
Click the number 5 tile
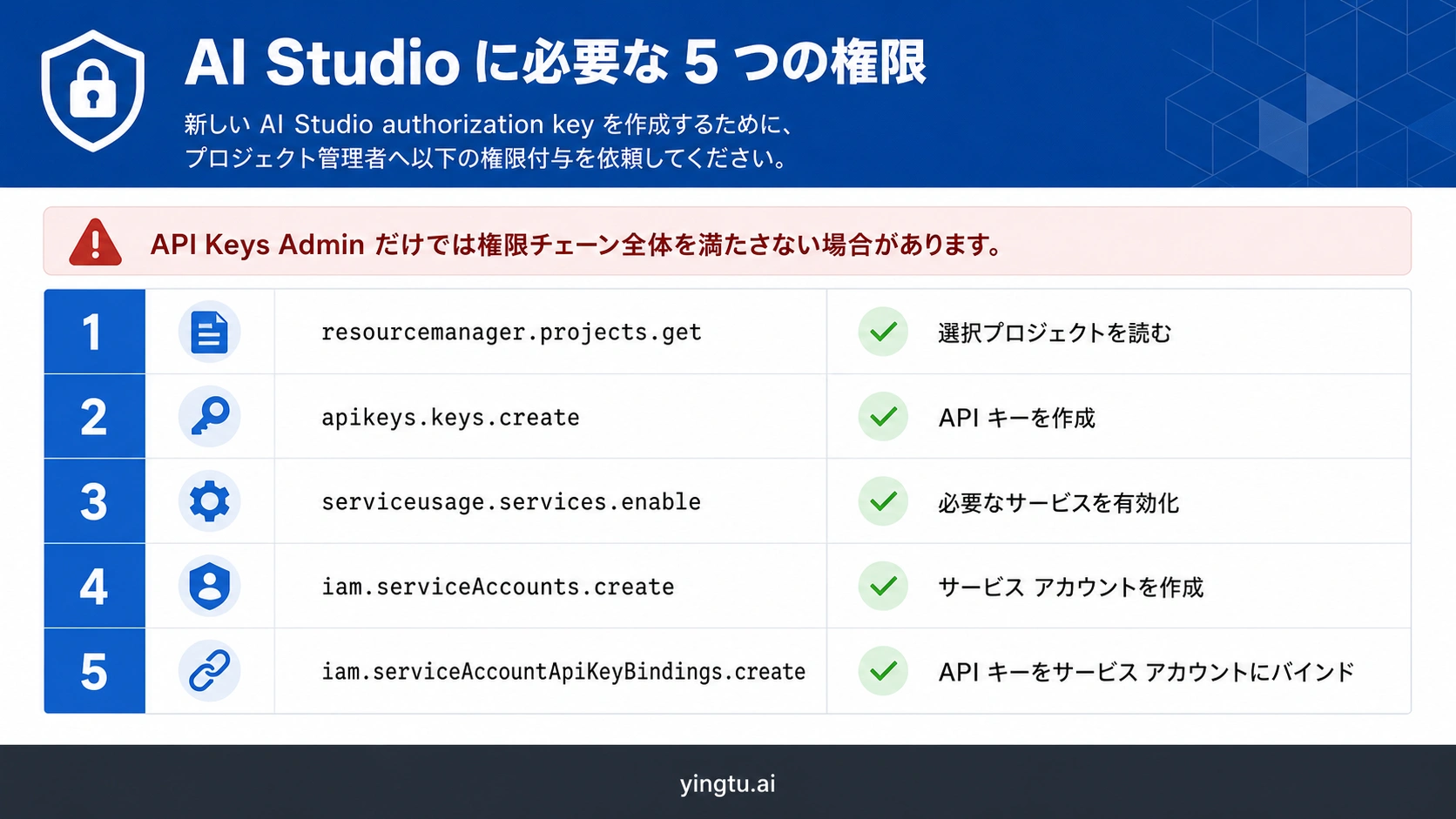coord(94,671)
